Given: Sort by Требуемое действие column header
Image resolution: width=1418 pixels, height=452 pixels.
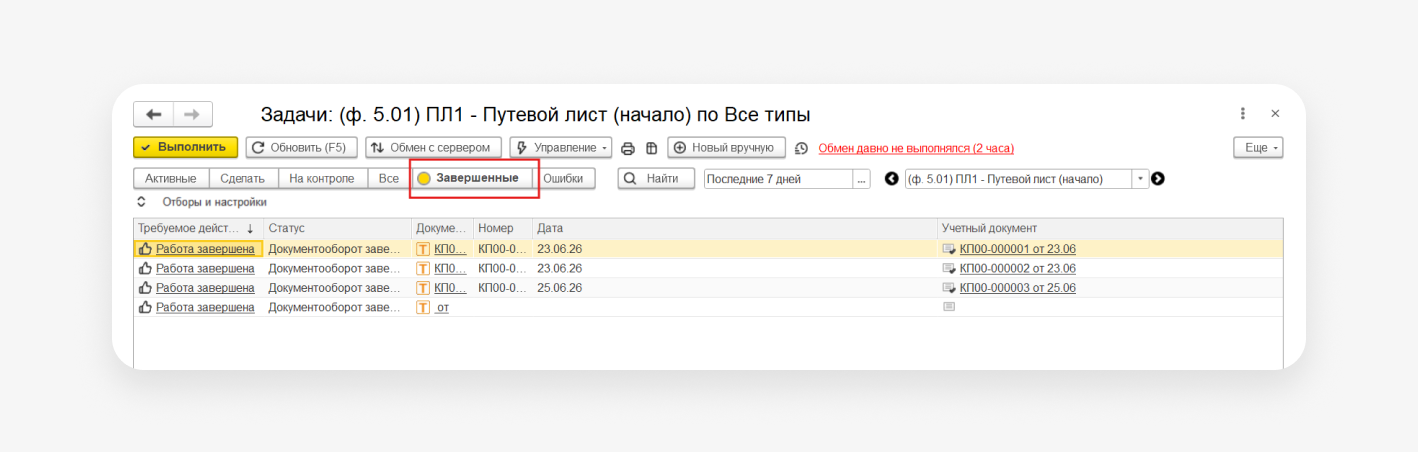Looking at the screenshot, I should pyautogui.click(x=198, y=228).
